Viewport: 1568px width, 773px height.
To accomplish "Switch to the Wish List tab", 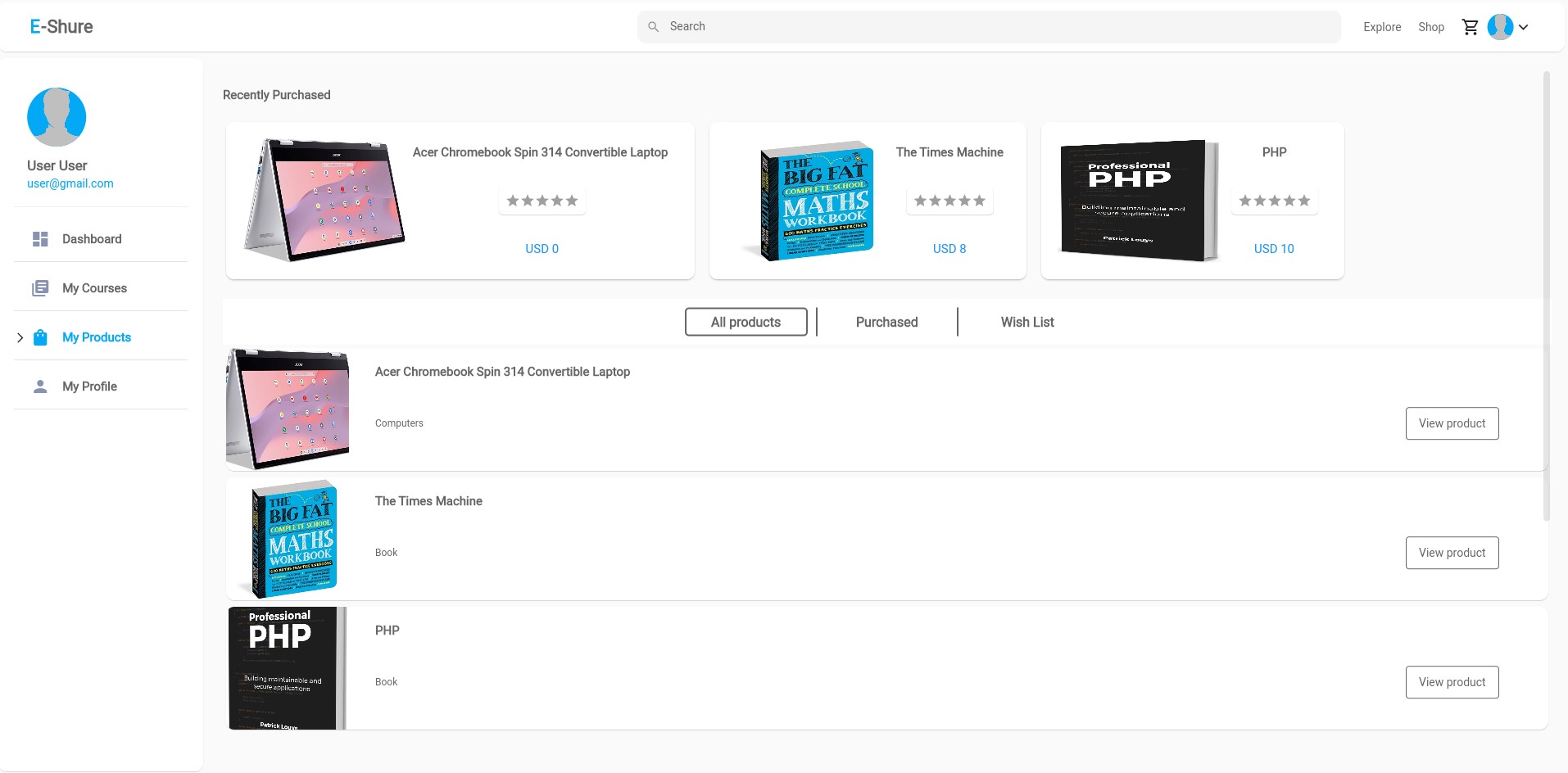I will click(x=1027, y=322).
